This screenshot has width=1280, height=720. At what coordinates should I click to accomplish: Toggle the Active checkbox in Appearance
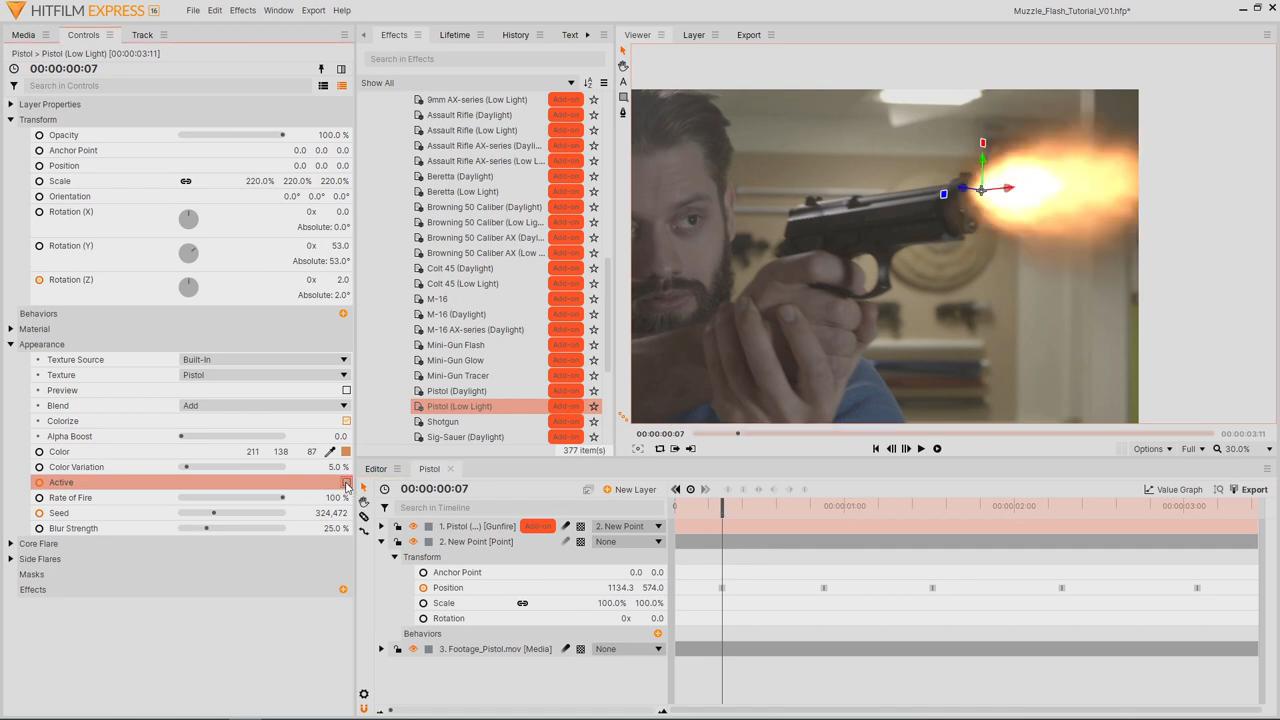[346, 483]
